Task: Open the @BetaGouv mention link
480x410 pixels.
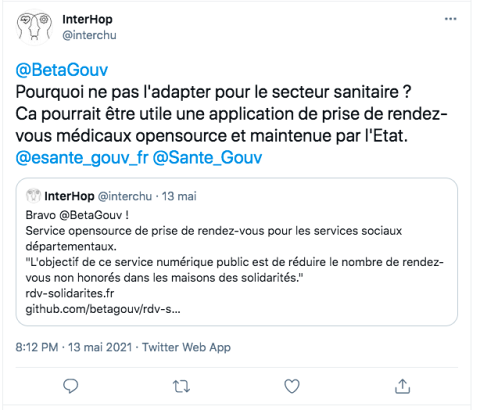Action: pos(62,70)
